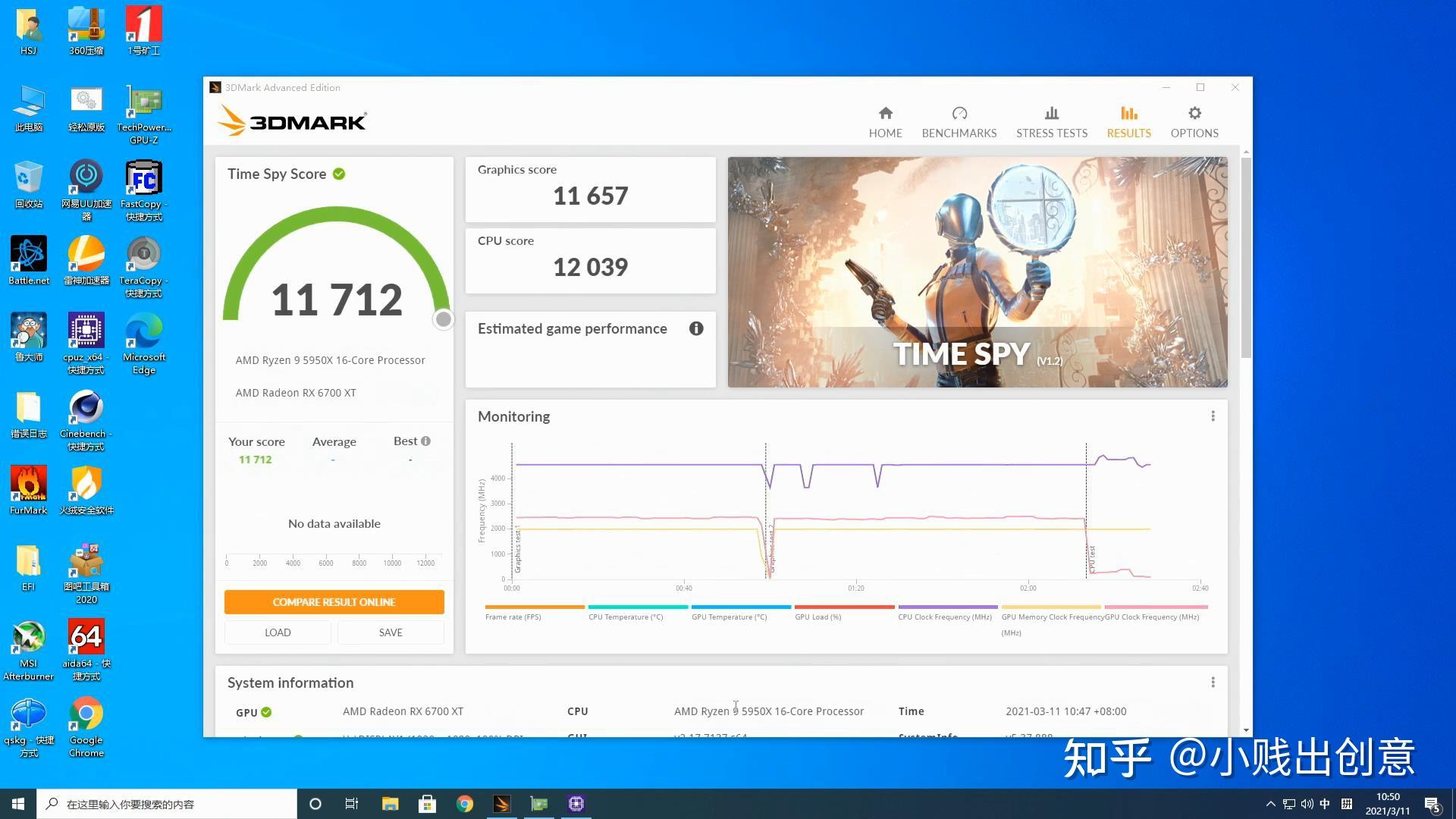Click the Time Spy benchmark thumbnail image
The height and width of the screenshot is (819, 1456).
coord(977,272)
